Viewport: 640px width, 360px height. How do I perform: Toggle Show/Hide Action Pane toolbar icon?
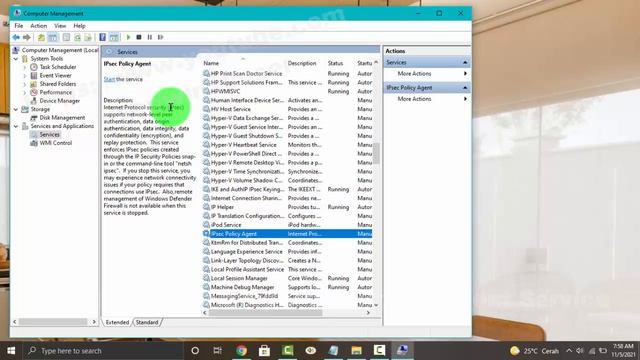pos(114,38)
